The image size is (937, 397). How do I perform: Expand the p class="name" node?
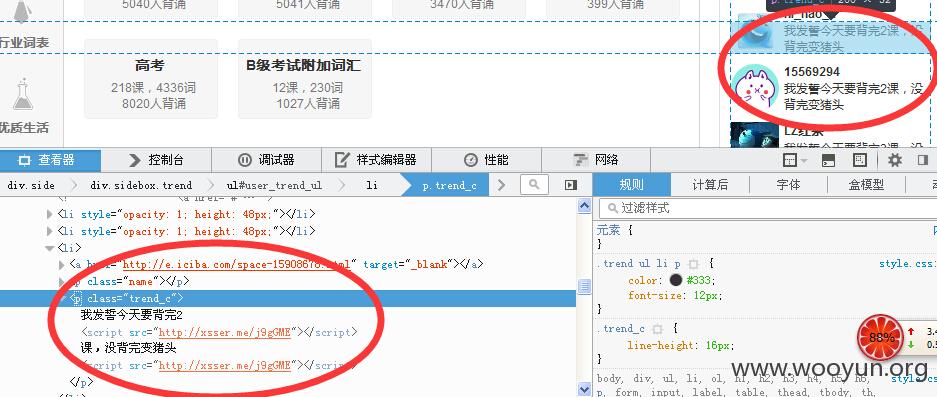coord(62,281)
